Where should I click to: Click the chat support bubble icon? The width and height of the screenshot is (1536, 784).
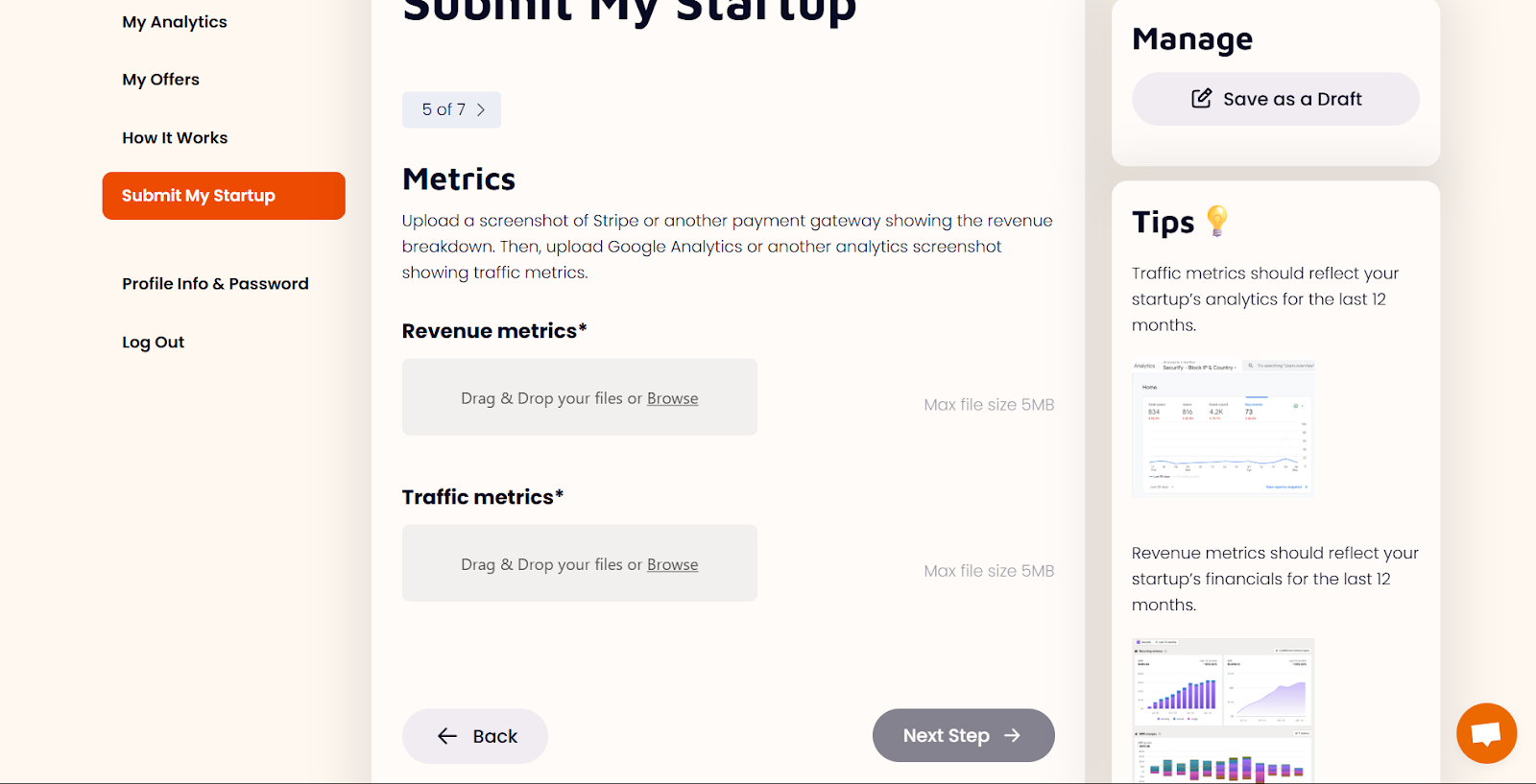(1485, 734)
